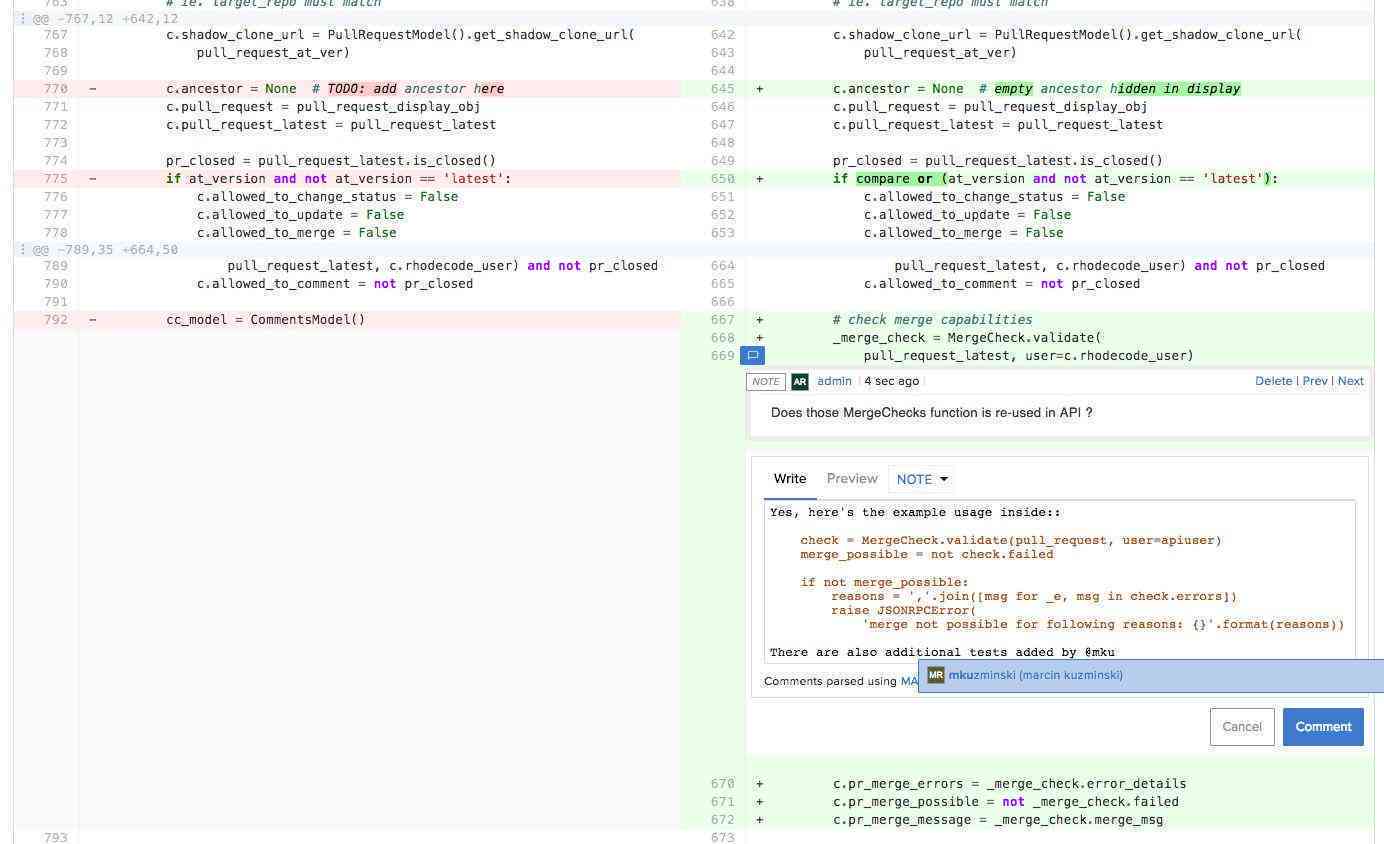Click the NOTE badge on admin's comment
Viewport: 1384px width, 844px height.
[x=766, y=381]
